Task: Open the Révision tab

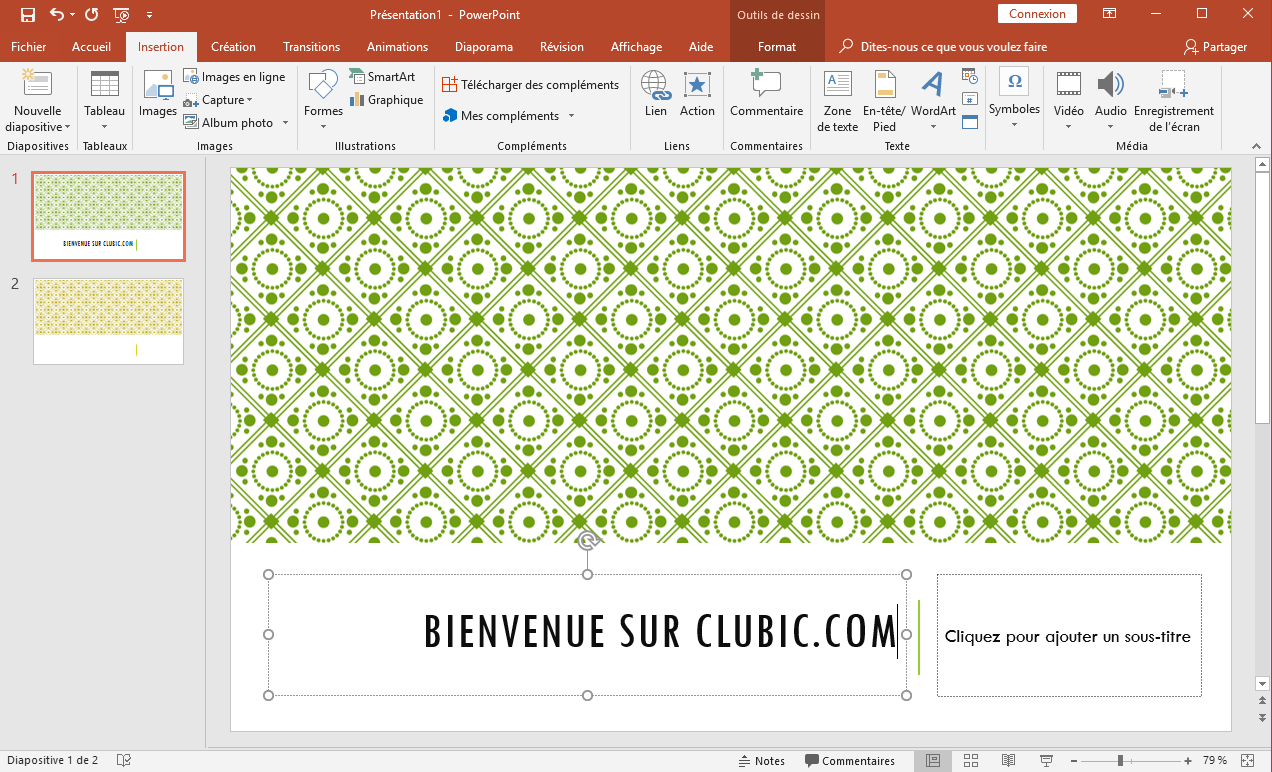Action: click(x=562, y=47)
